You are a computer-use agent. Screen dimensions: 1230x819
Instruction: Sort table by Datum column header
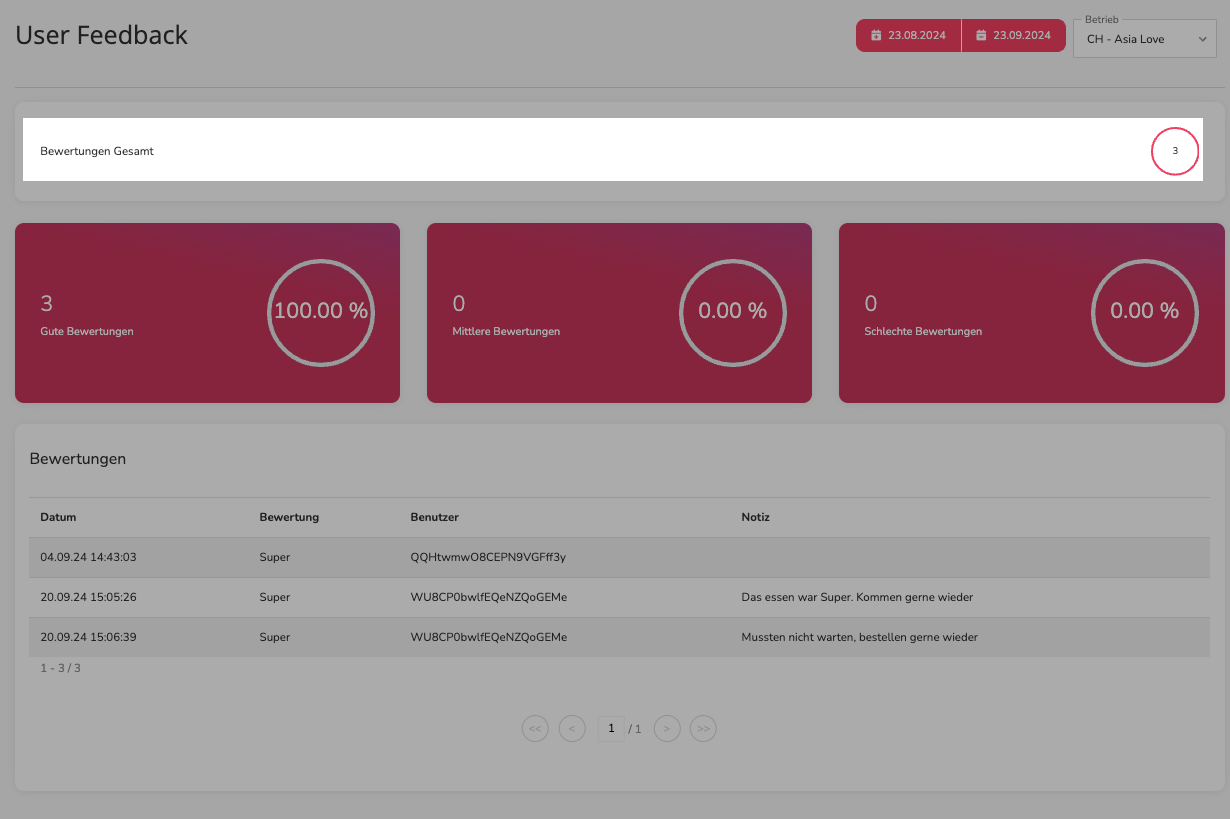(x=58, y=517)
